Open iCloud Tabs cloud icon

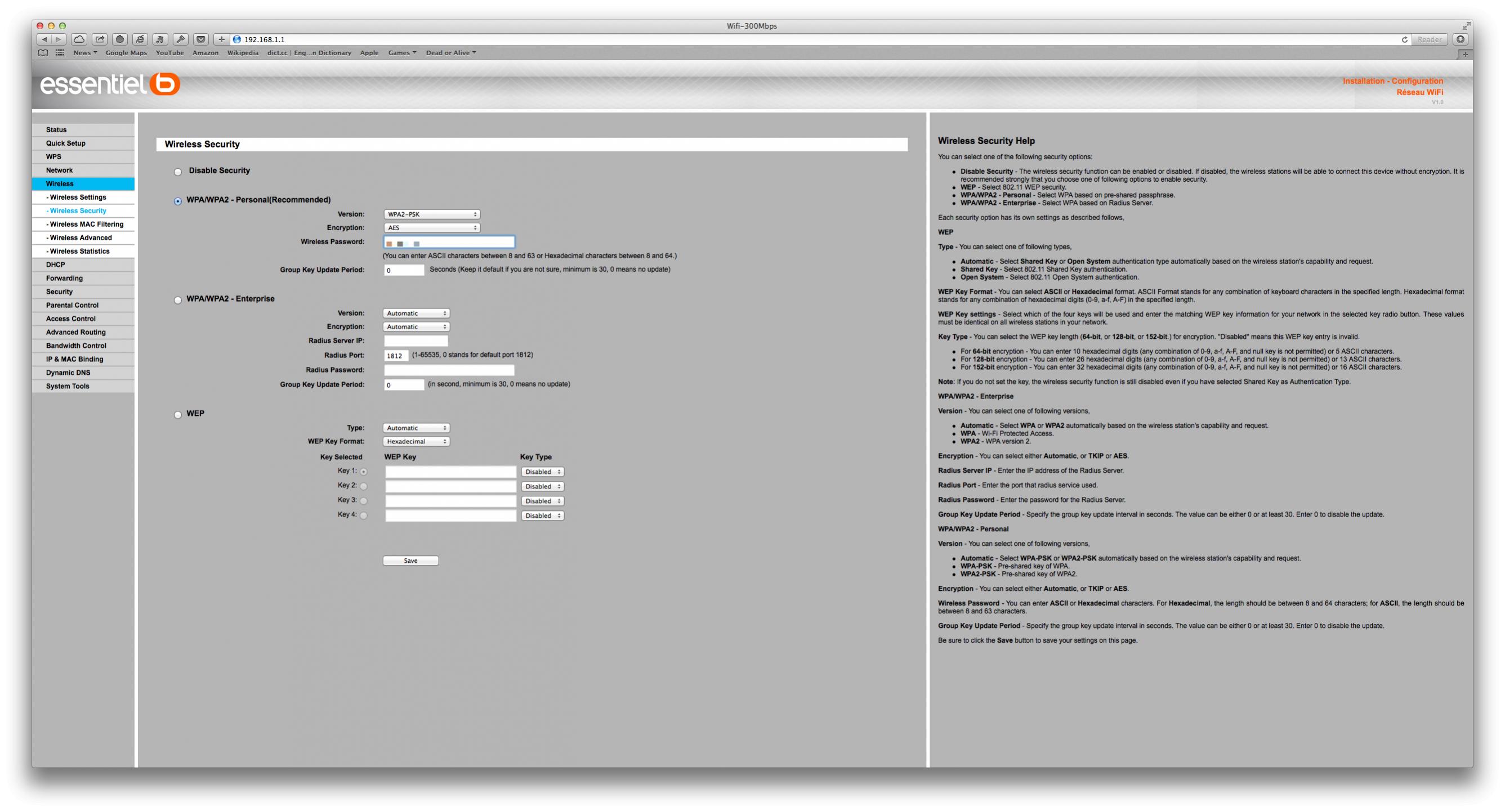pos(79,39)
